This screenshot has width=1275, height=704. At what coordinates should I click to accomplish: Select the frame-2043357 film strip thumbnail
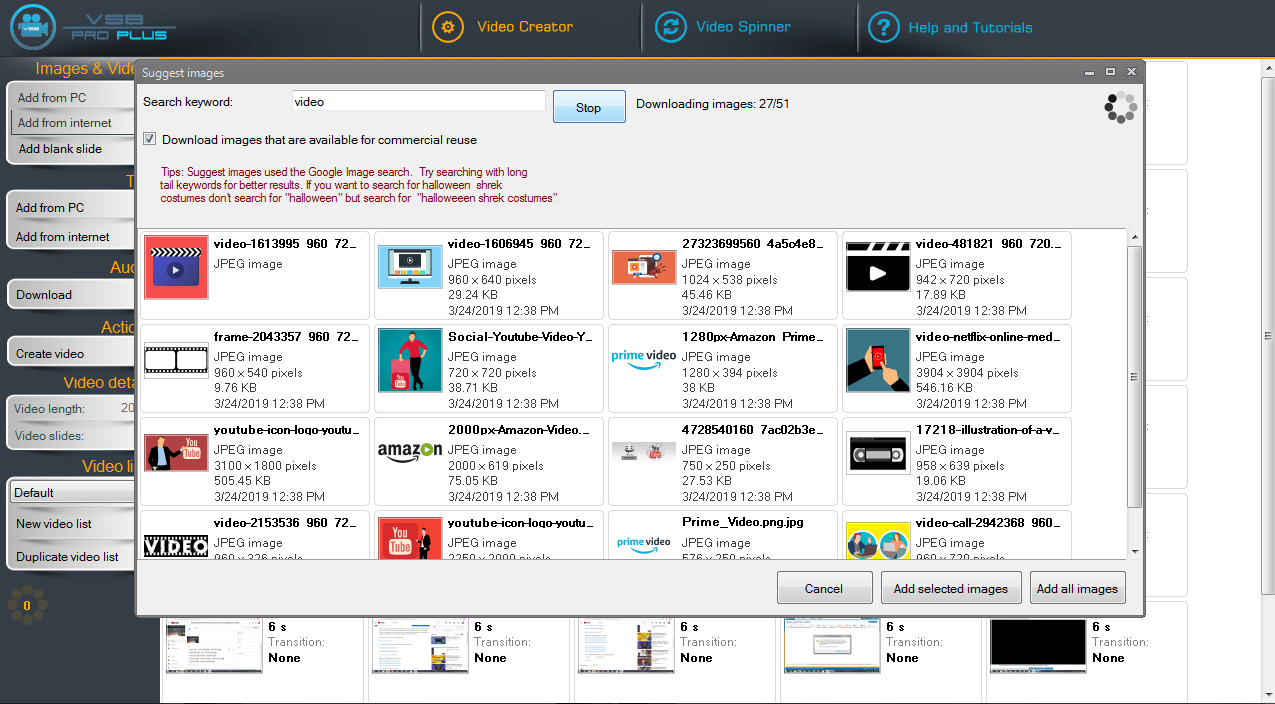[176, 360]
